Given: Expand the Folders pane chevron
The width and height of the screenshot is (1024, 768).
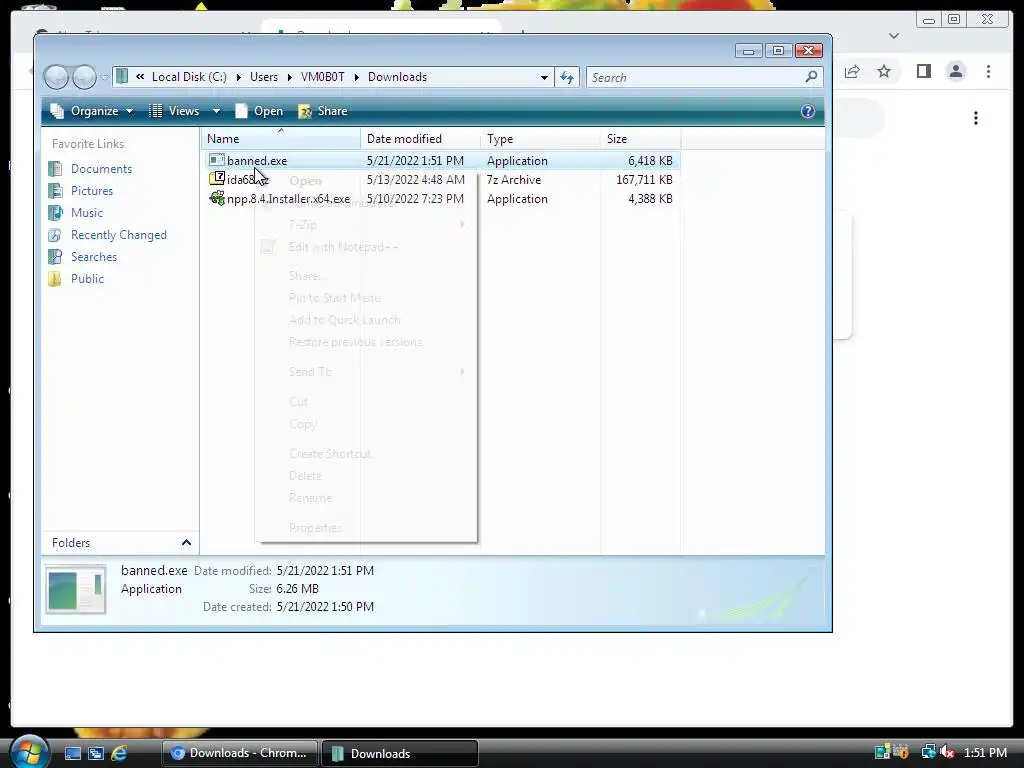Looking at the screenshot, I should point(186,543).
